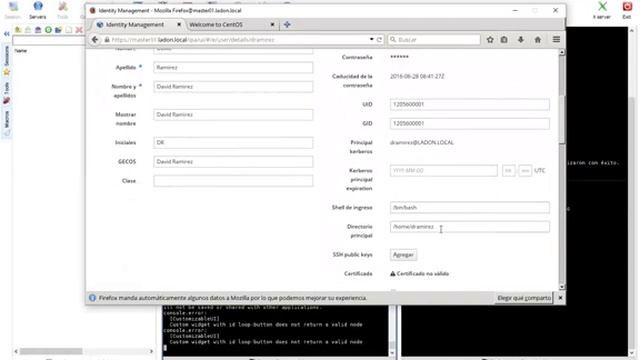Click the hours box of Kerberos expiration
This screenshot has width=640, height=360.
click(x=509, y=171)
